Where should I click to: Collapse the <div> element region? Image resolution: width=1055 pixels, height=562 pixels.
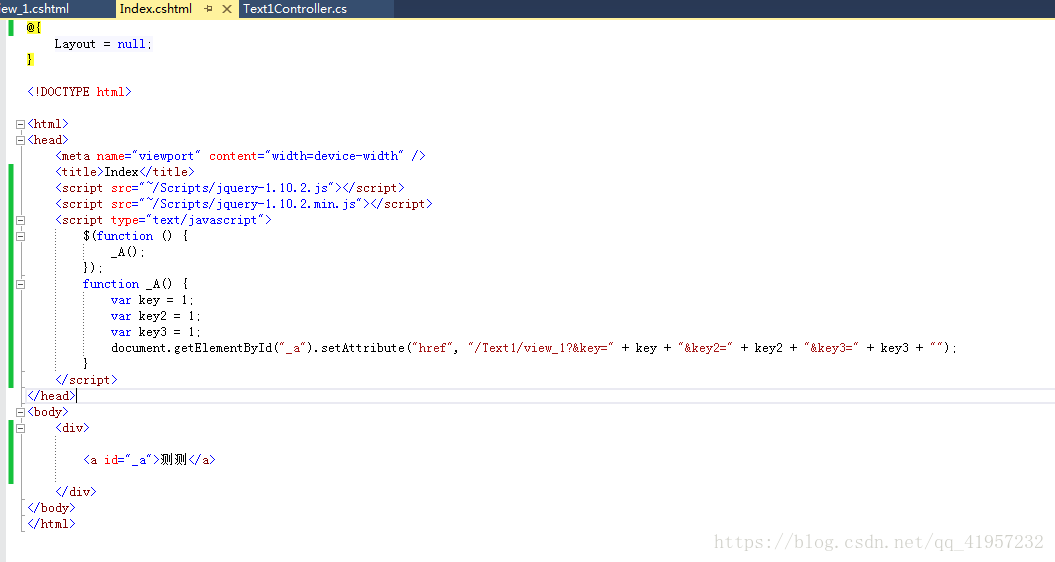pos(20,428)
